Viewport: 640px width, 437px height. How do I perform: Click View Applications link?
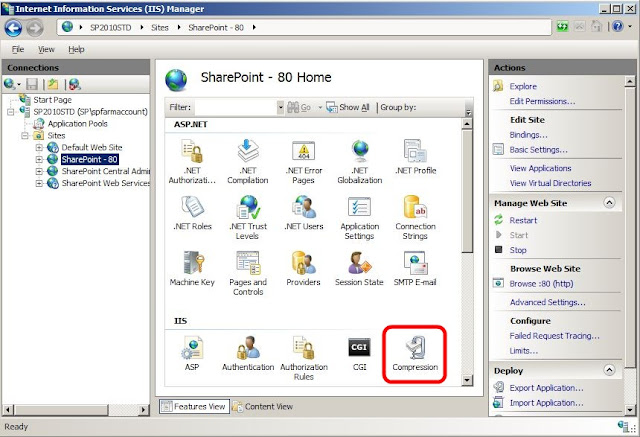pyautogui.click(x=540, y=168)
